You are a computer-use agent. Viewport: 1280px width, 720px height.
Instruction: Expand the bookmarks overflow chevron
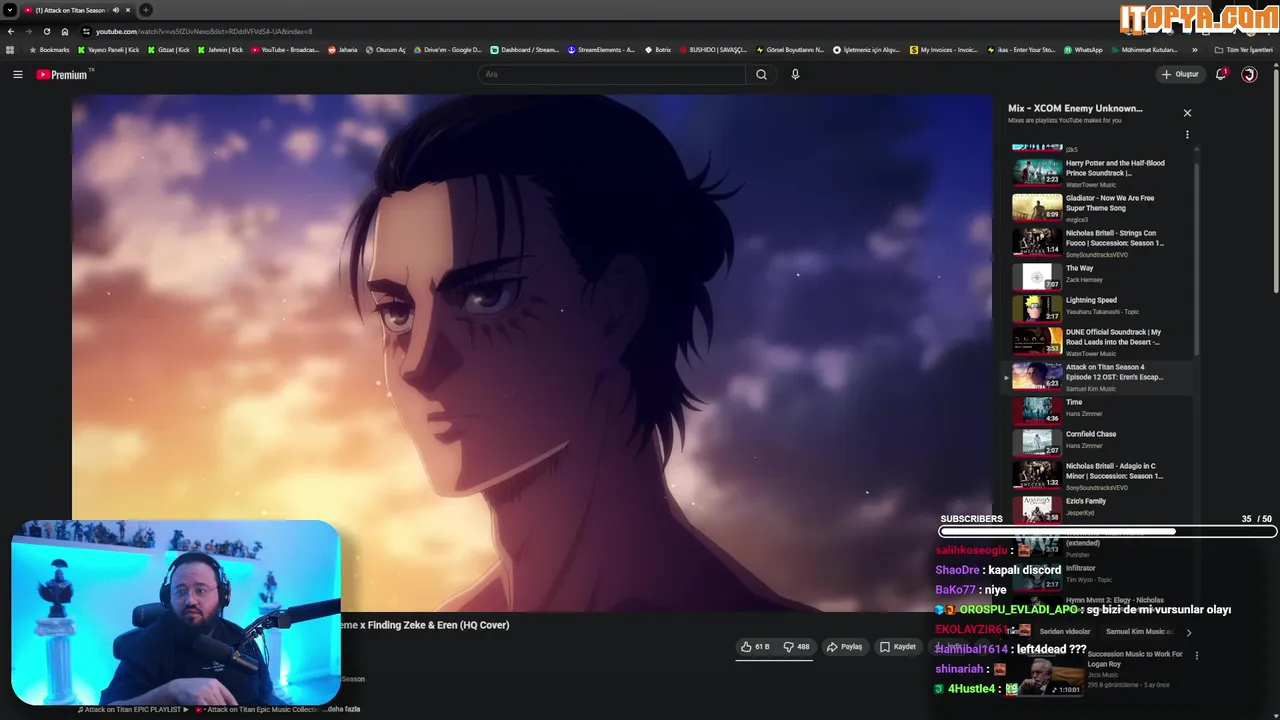(1195, 49)
